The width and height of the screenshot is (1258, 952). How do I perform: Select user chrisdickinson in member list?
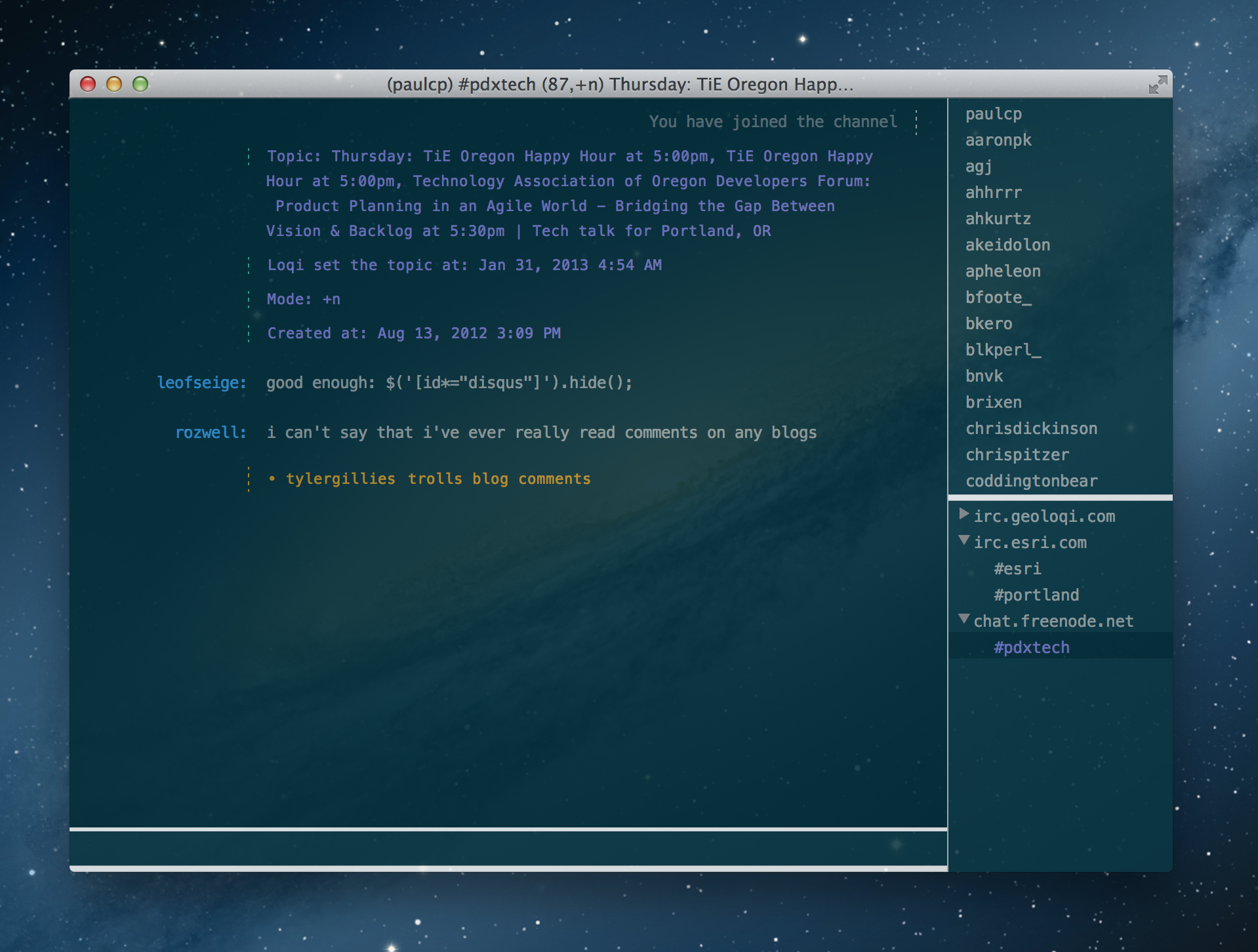tap(1031, 429)
